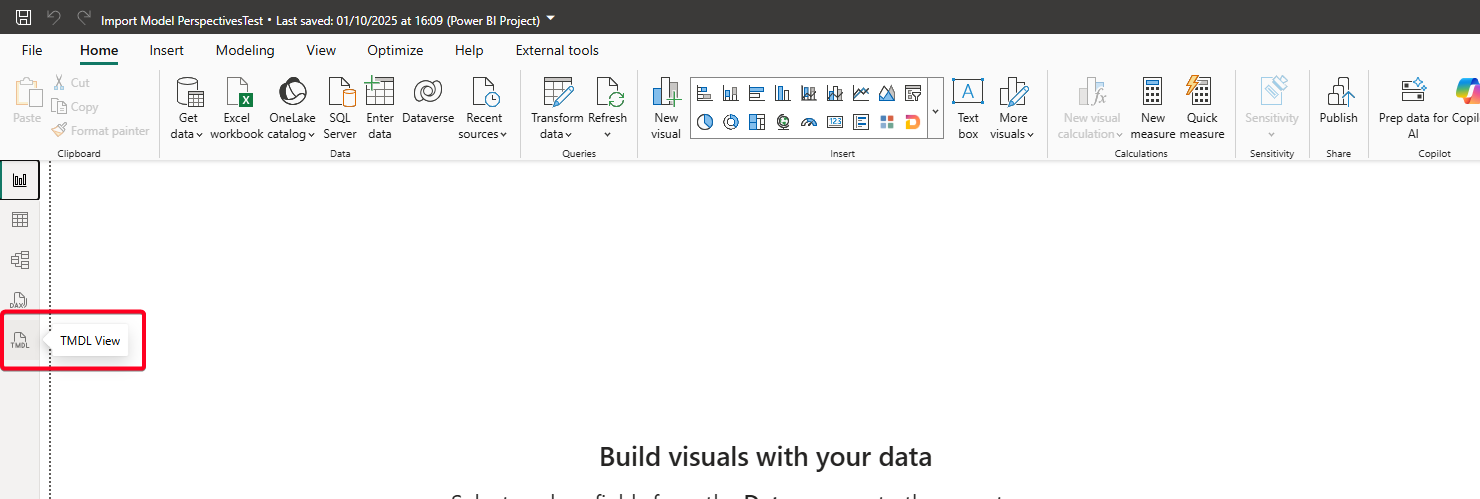
Task: Select the Home ribbon tab
Action: point(99,50)
